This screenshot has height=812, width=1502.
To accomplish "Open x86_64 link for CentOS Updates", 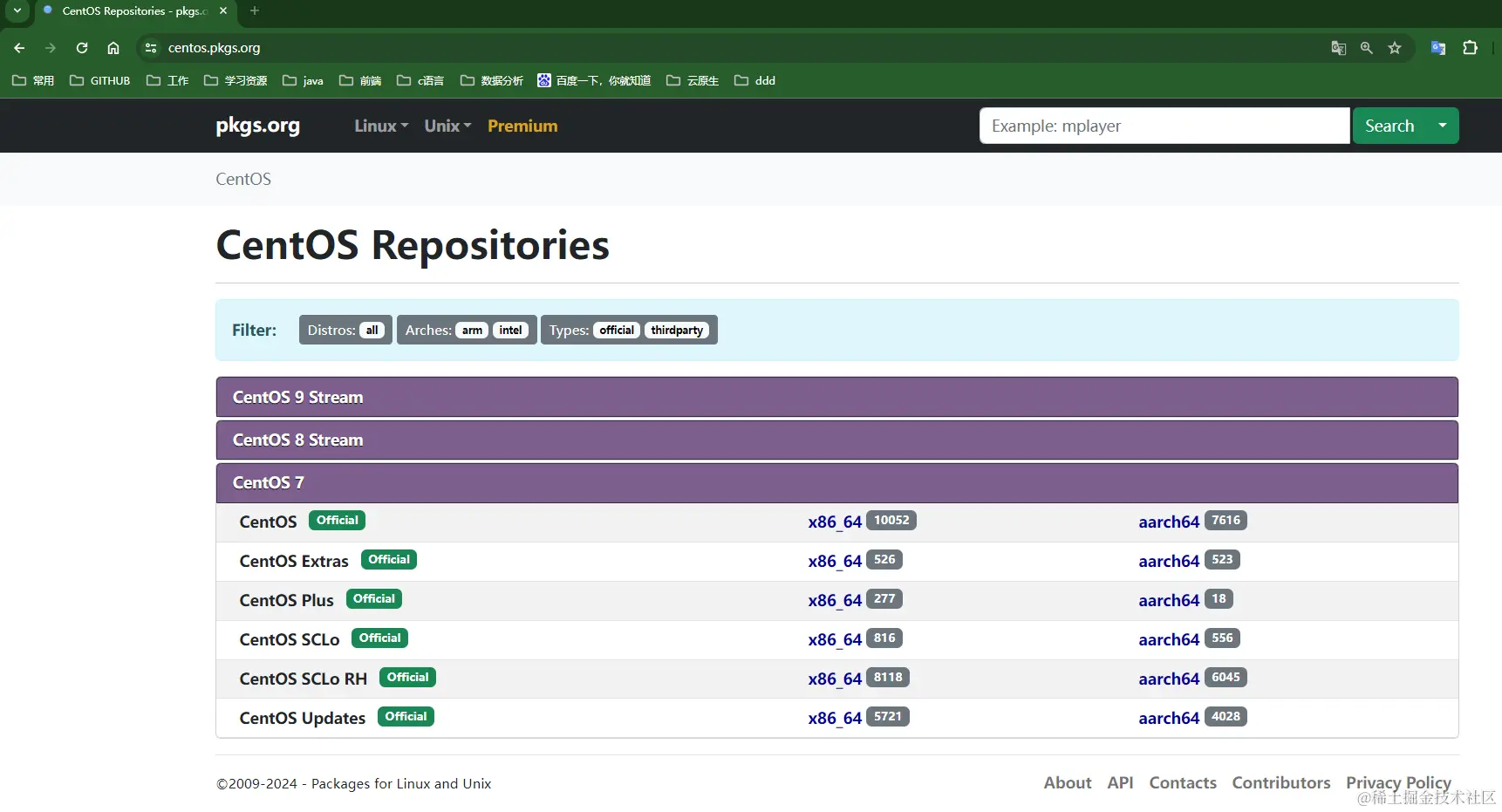I will tap(835, 718).
